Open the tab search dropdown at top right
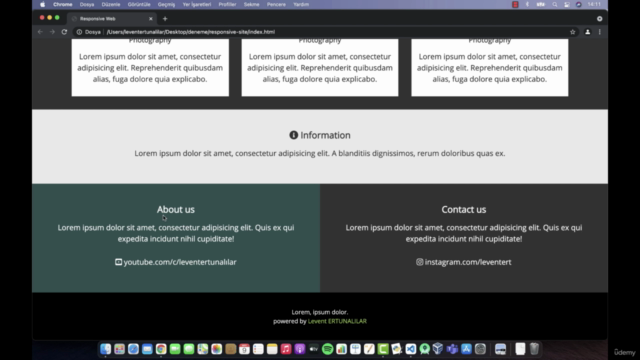 (x=599, y=19)
